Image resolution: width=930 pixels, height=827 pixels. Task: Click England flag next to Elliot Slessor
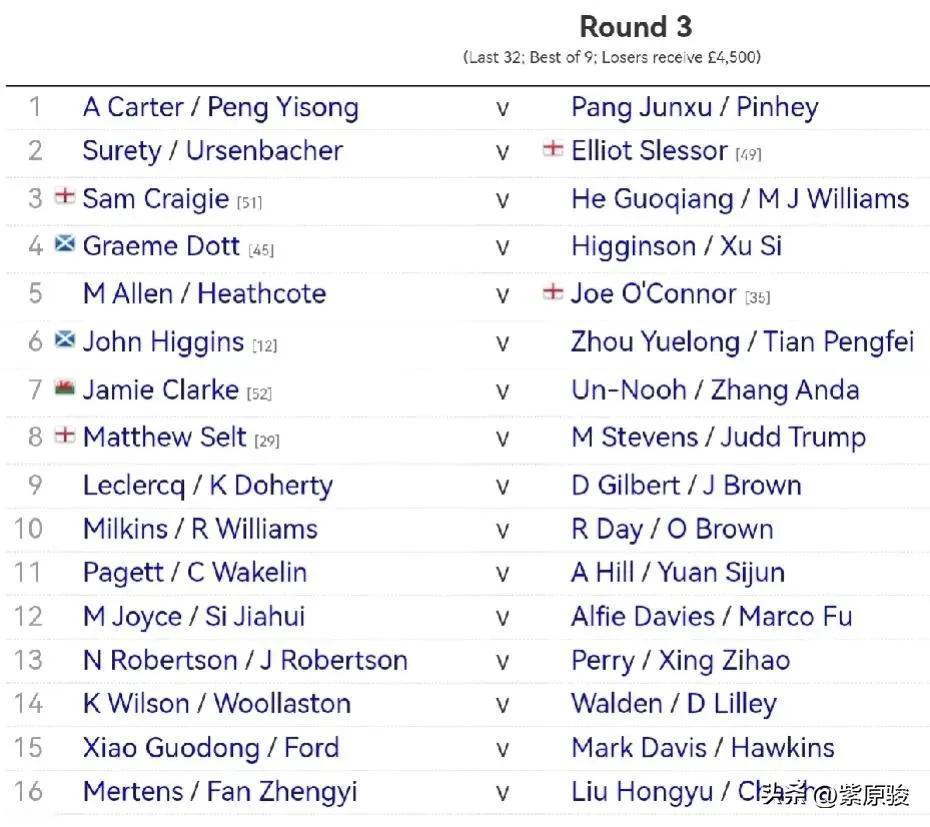click(x=553, y=148)
